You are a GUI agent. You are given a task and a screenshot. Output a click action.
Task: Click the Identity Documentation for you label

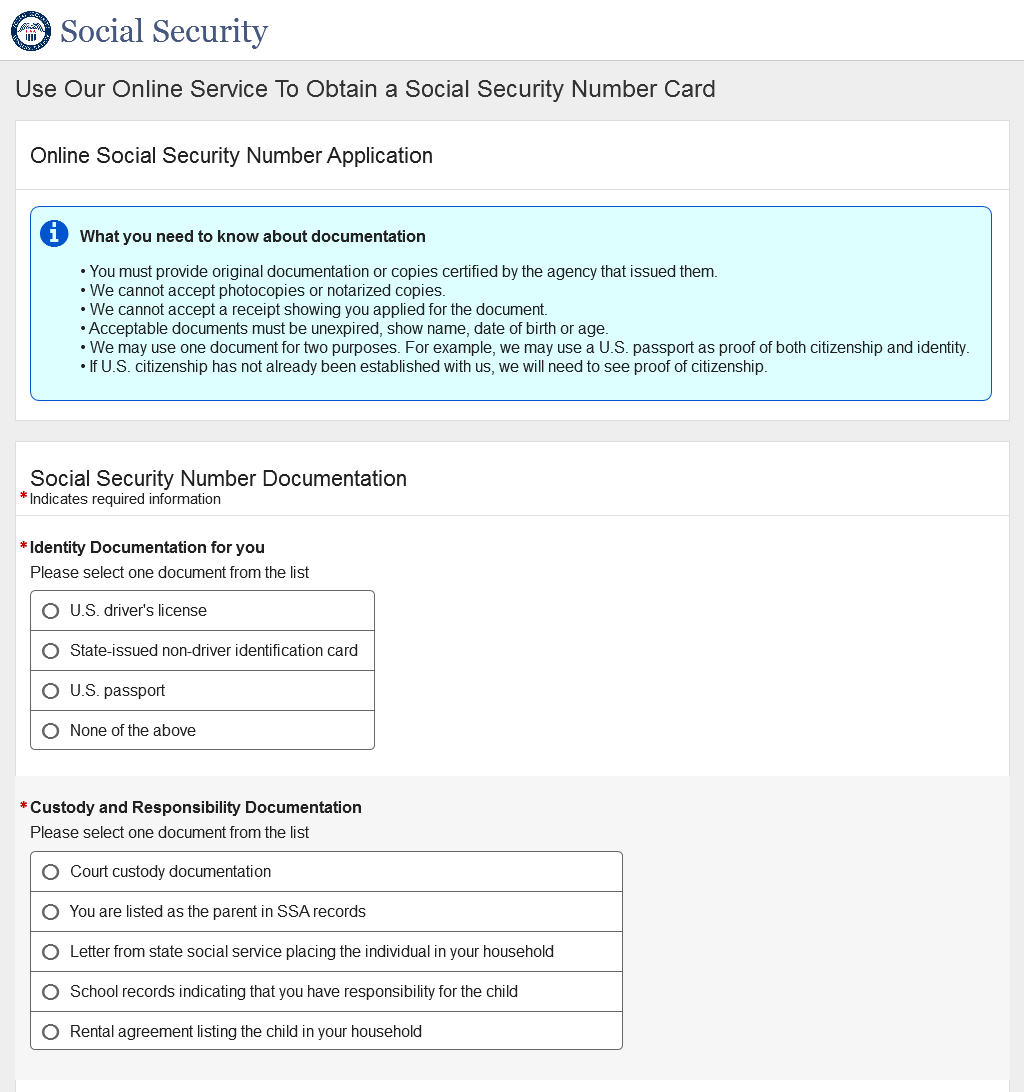[147, 547]
